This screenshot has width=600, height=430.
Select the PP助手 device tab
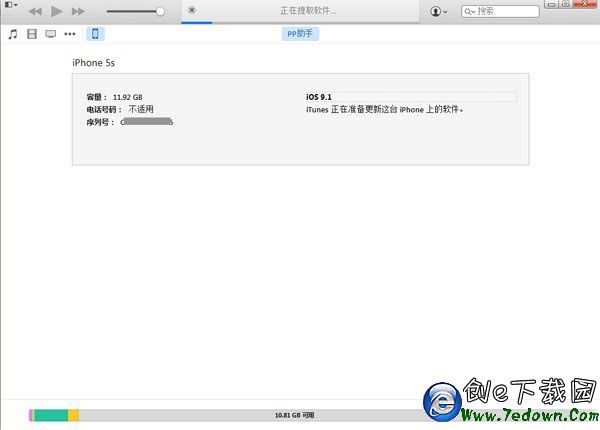click(x=300, y=34)
